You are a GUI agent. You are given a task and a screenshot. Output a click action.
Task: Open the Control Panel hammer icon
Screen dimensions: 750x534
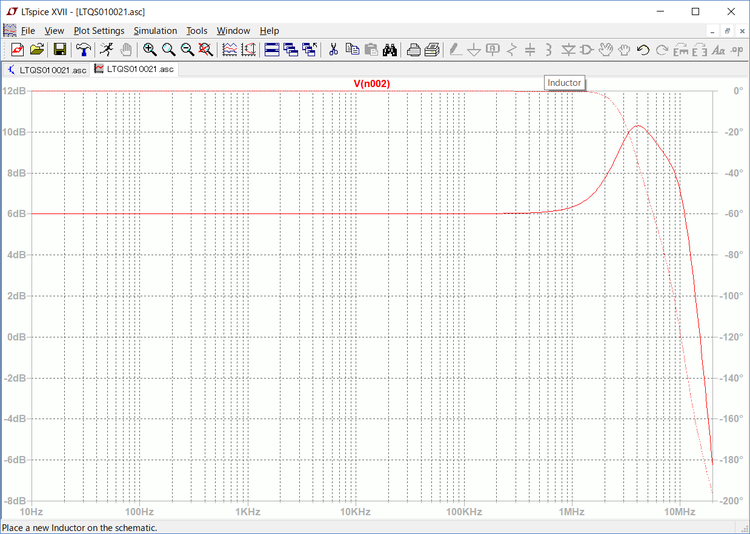pos(83,49)
